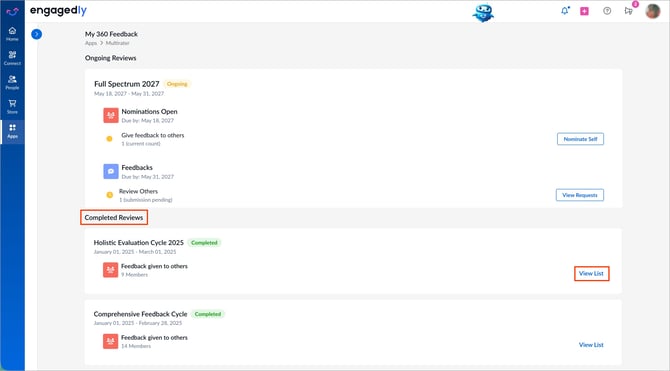Screen dimensions: 670x371
Task: Open Connect in the sidebar
Action: [12, 58]
